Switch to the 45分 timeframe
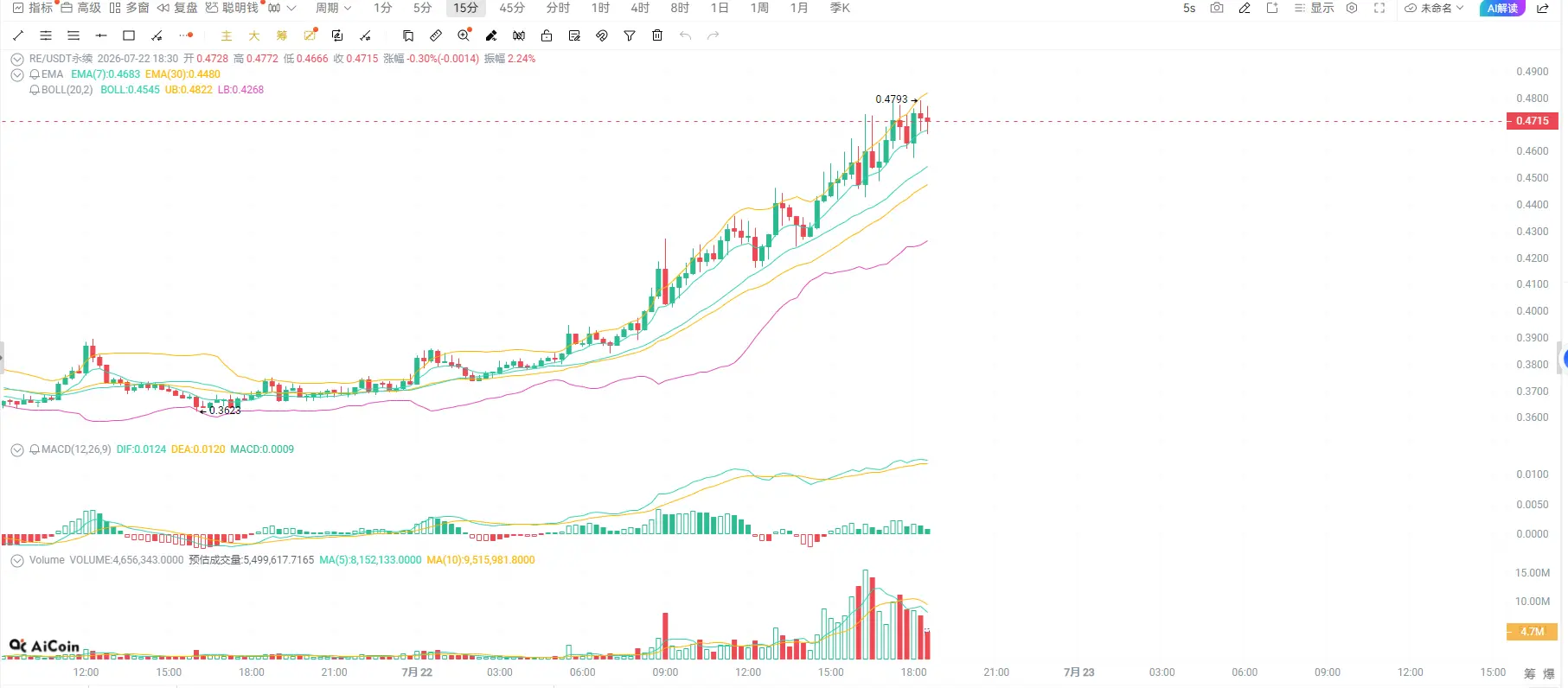 click(512, 8)
